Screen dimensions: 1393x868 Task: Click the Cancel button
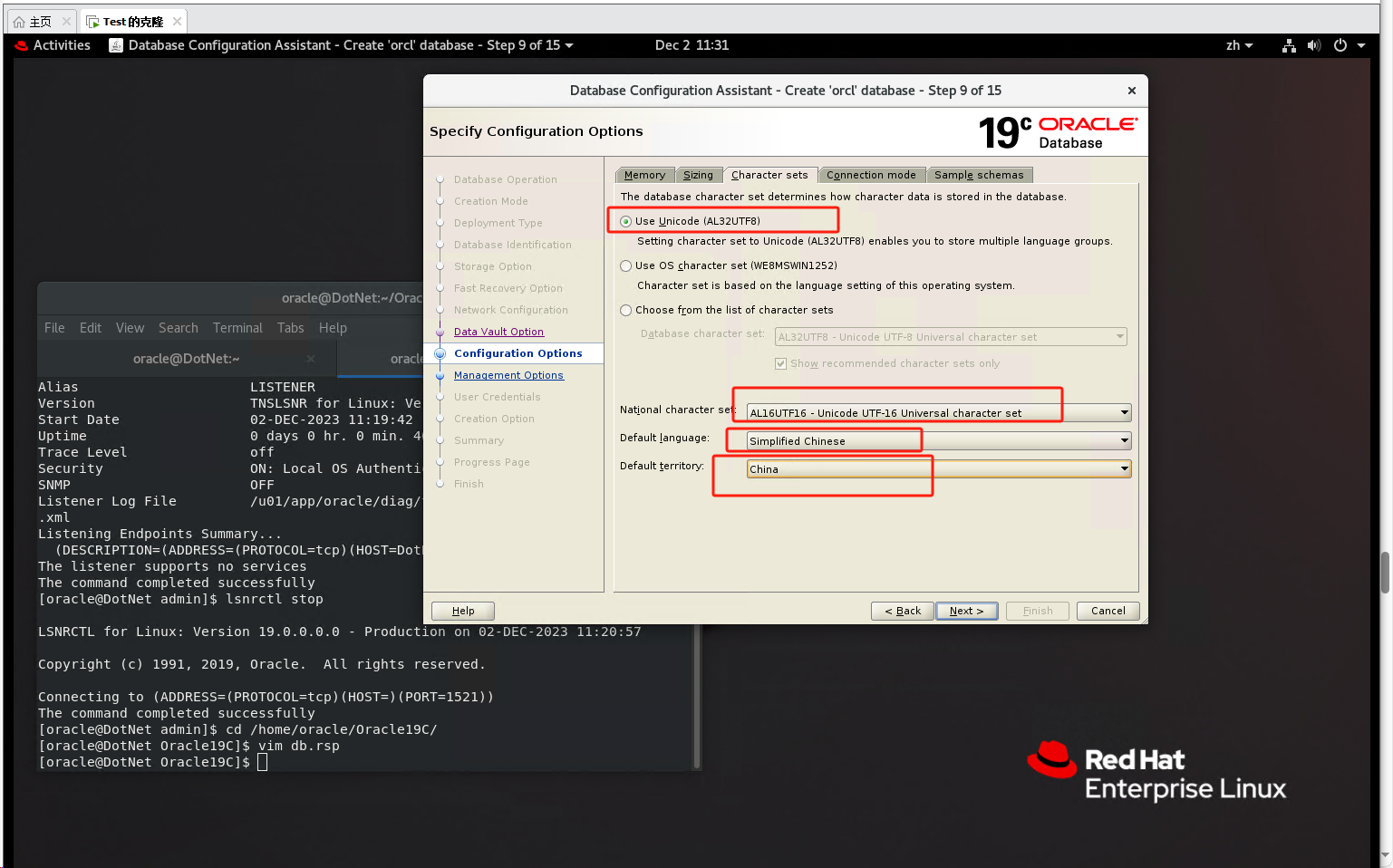[1108, 611]
